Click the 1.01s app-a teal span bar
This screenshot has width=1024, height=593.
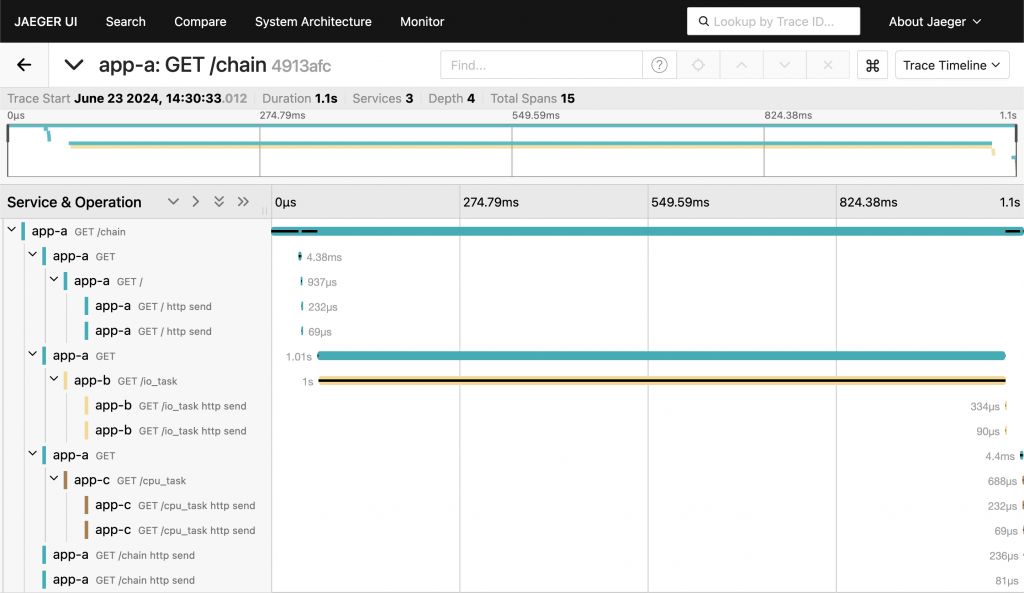pyautogui.click(x=661, y=356)
